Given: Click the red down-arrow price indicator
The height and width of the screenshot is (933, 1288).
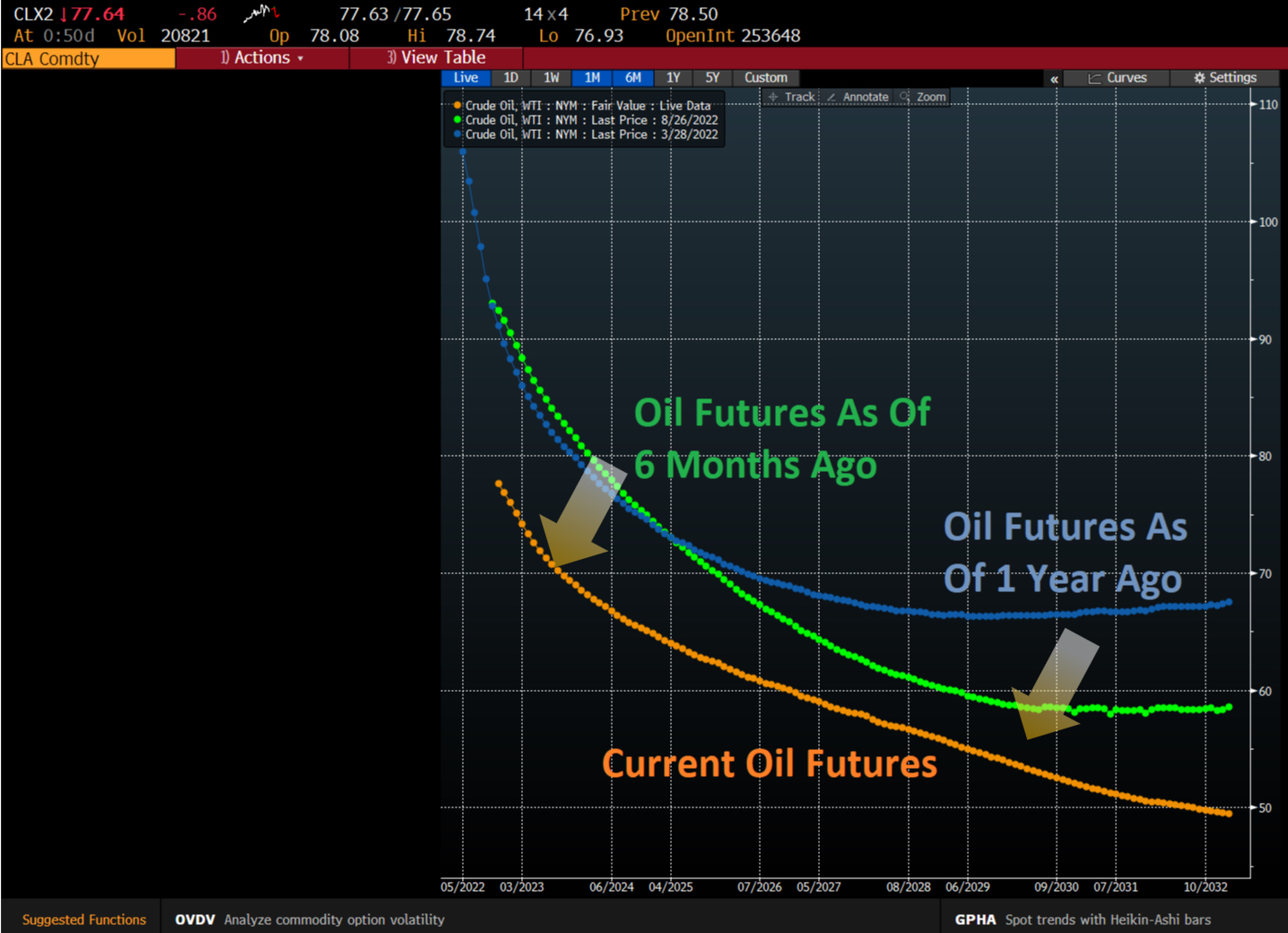Looking at the screenshot, I should coord(64,14).
